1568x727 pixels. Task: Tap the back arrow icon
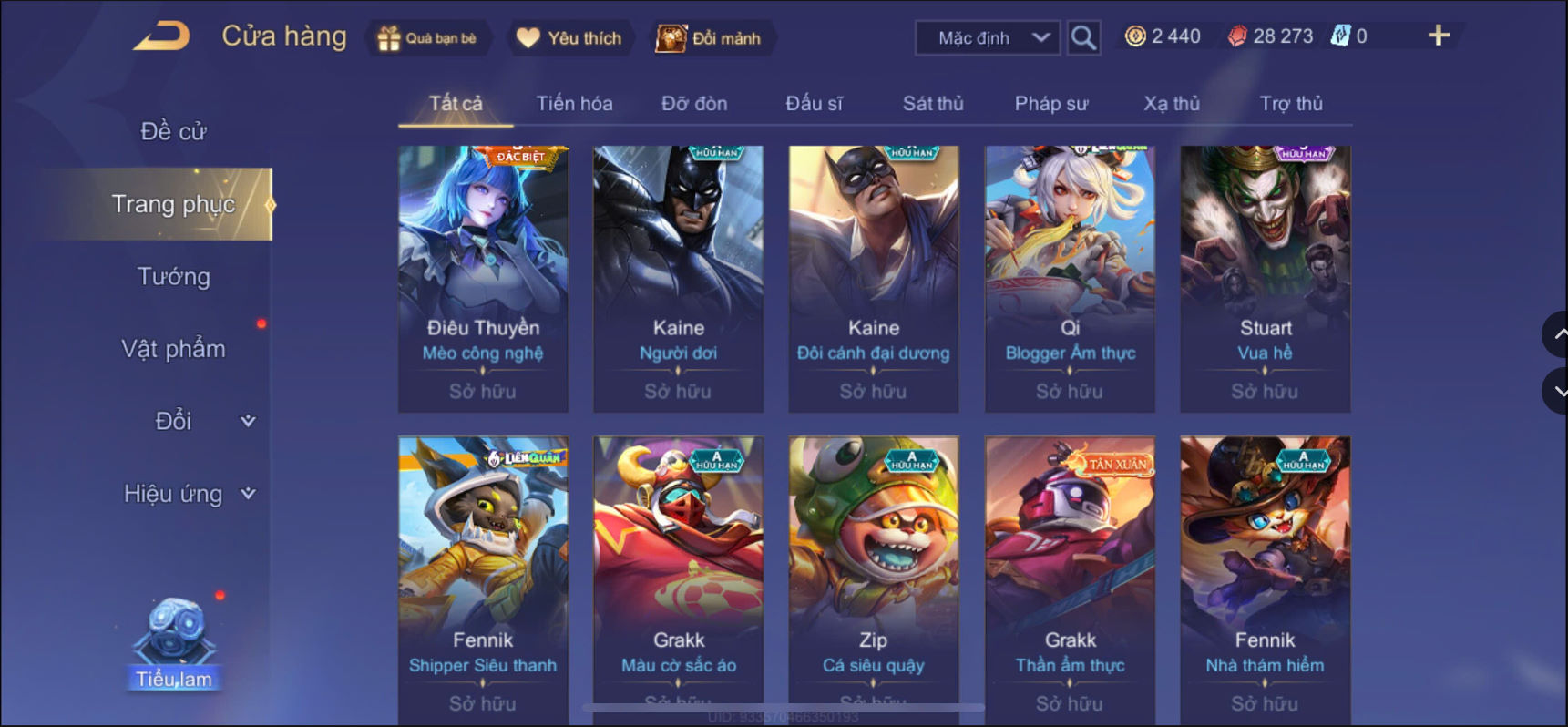pyautogui.click(x=162, y=36)
